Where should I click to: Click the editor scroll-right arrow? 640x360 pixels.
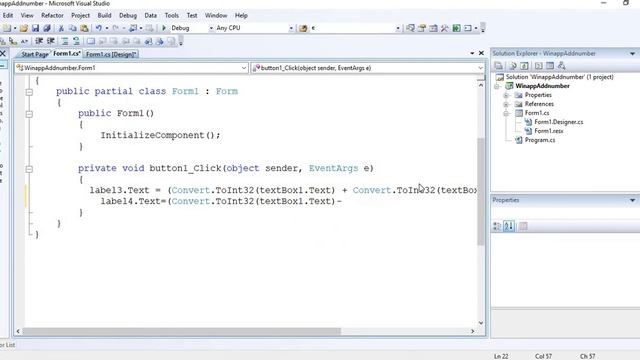coord(472,331)
